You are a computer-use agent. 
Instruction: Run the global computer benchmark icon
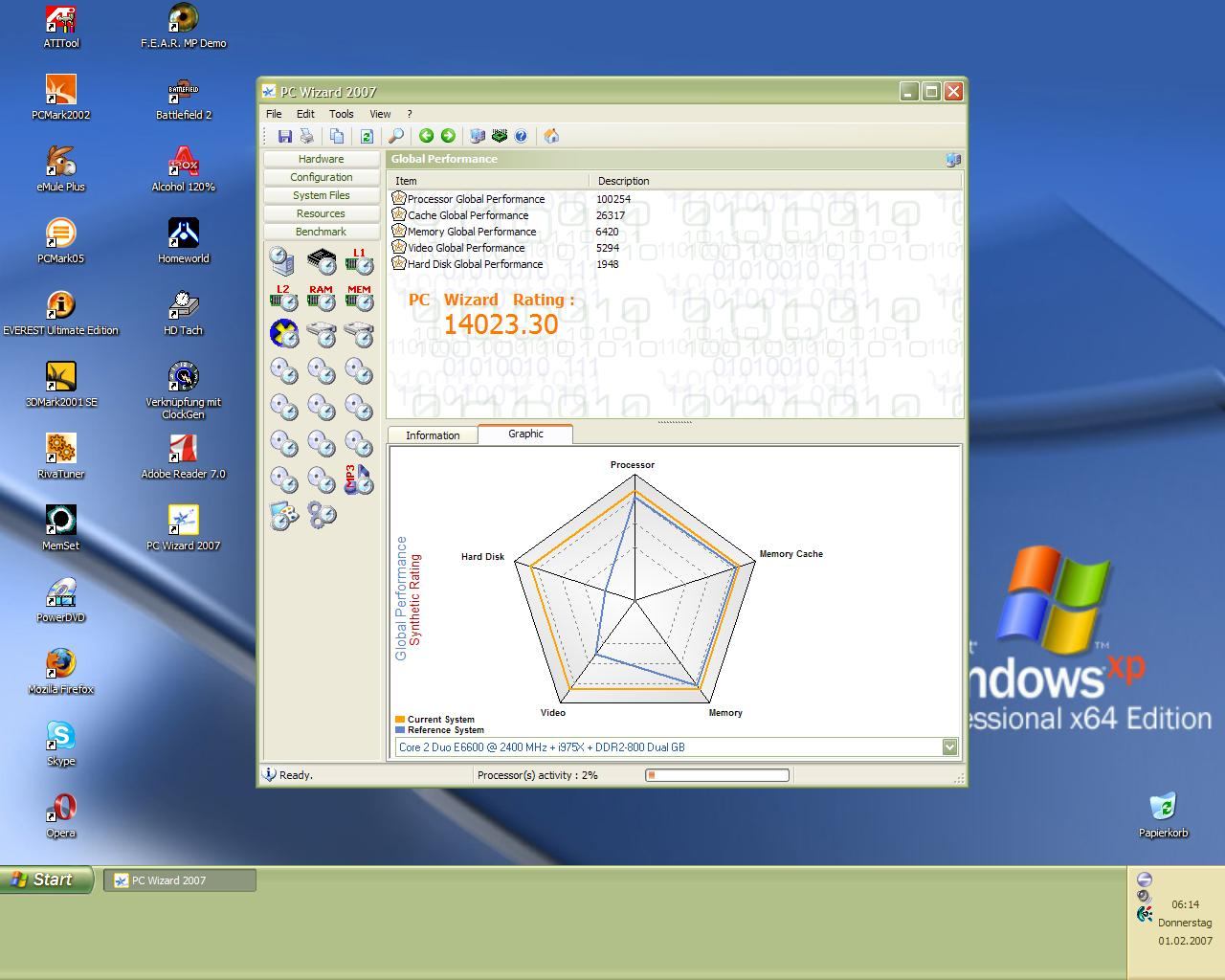coord(282,260)
